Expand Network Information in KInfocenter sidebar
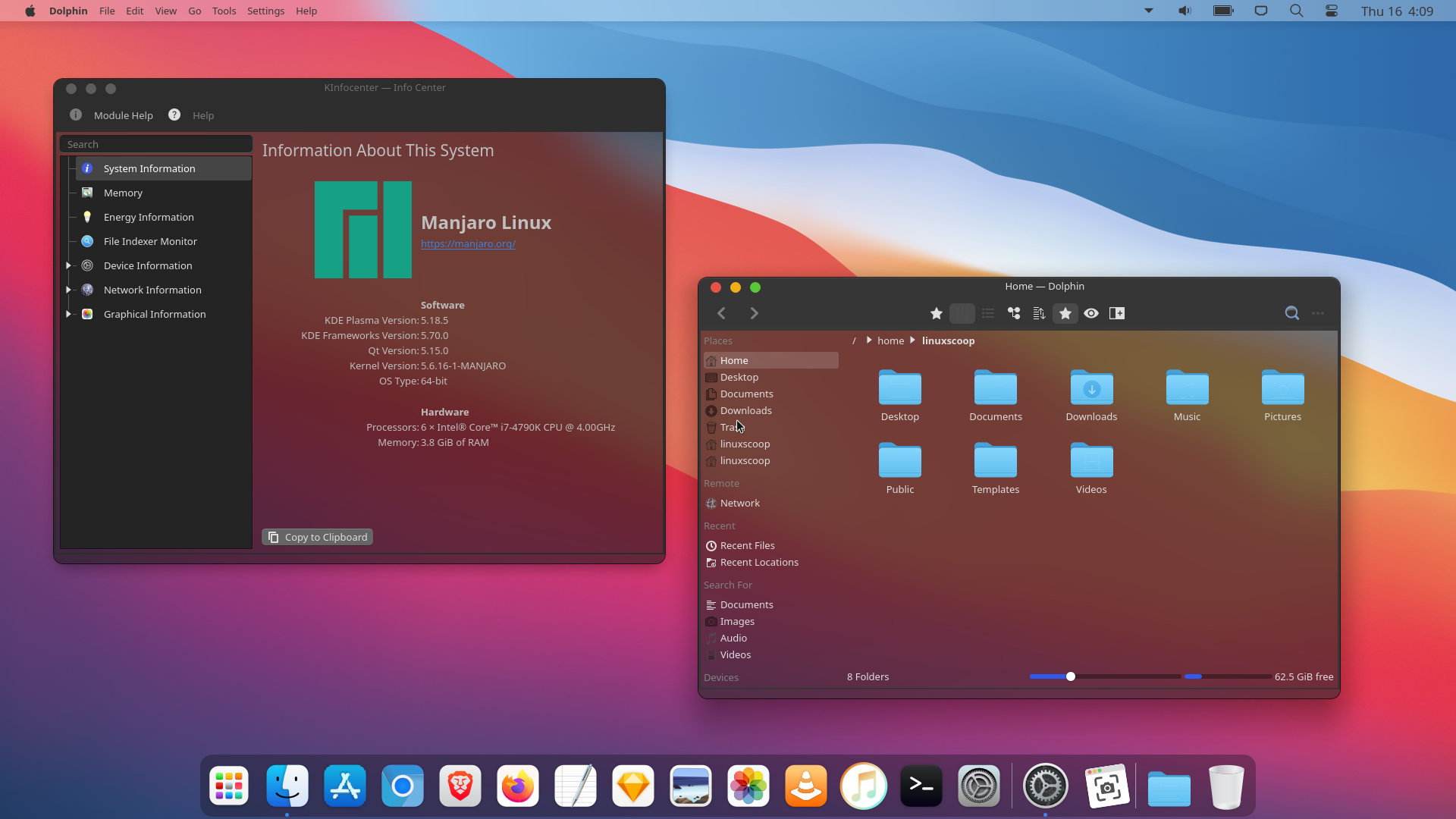This screenshot has width=1456, height=819. 68,290
